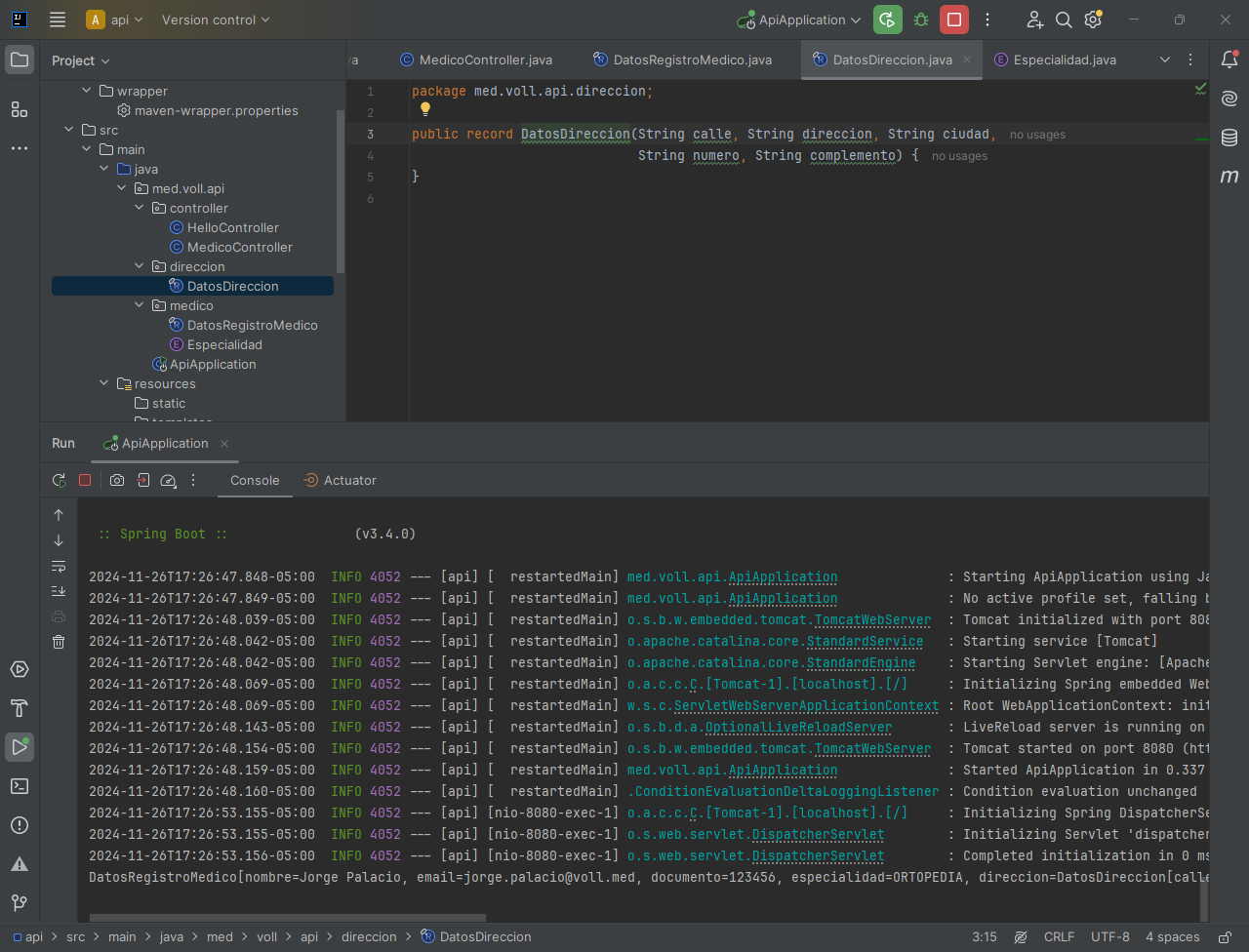Open More tool windows ellipsis in left sidebar
Image resolution: width=1249 pixels, height=952 pixels.
pyautogui.click(x=20, y=148)
